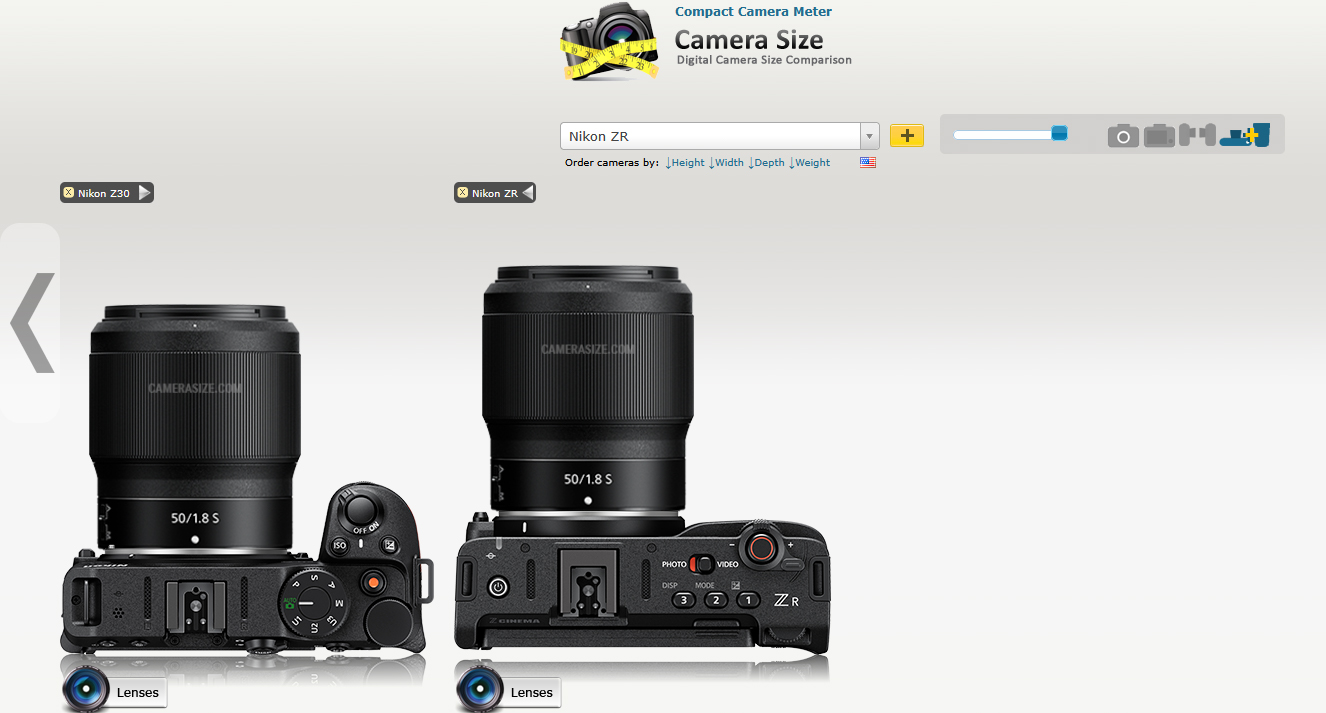Move Nikon ZR left with arrow

point(528,193)
